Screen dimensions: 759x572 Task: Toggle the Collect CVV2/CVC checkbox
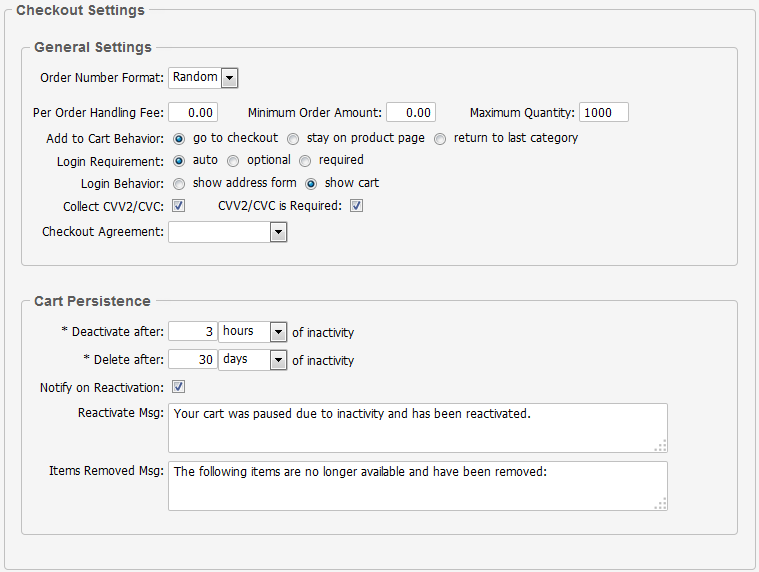179,207
